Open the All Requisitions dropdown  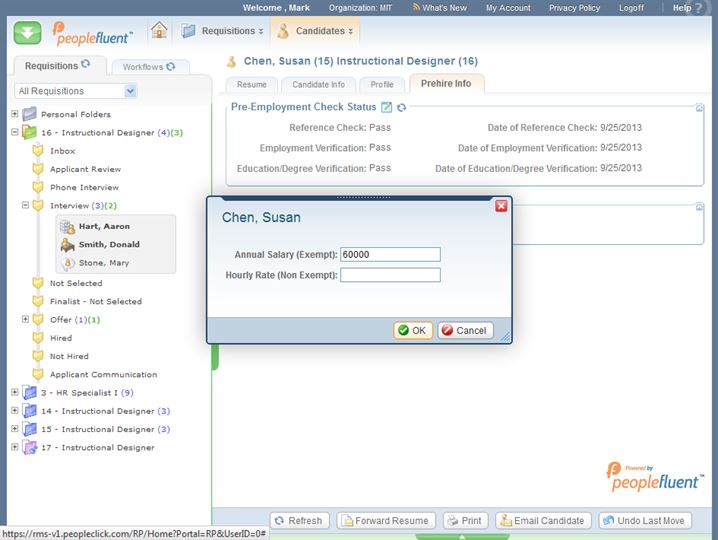point(76,91)
